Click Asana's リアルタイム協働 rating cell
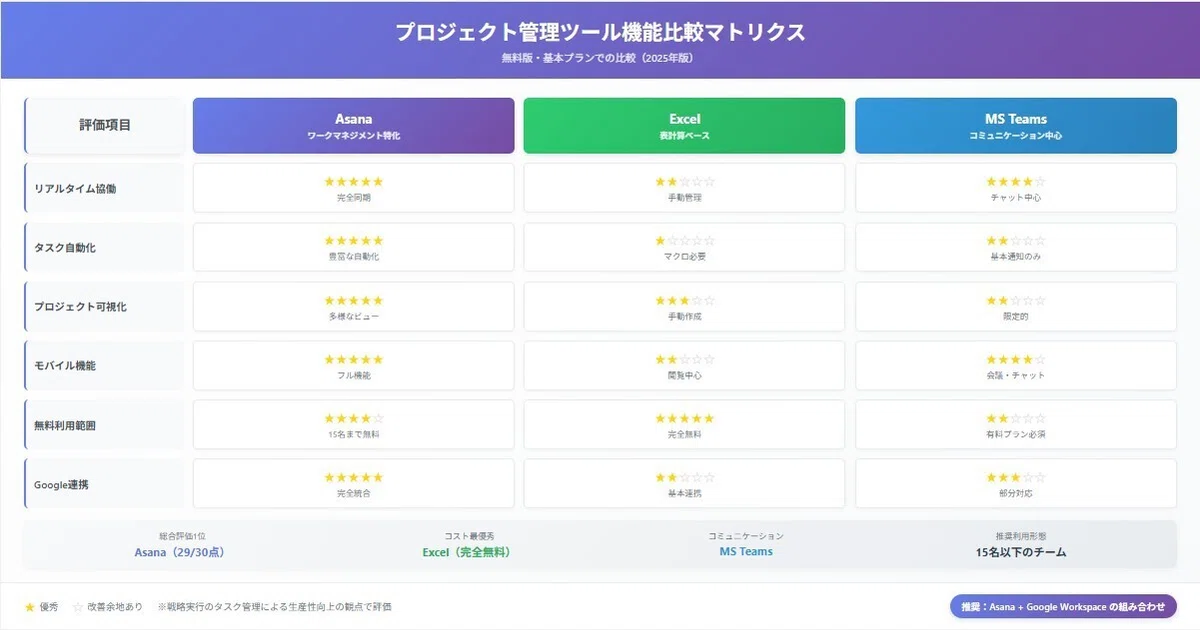Viewport: 1200px width, 630px height. (354, 188)
